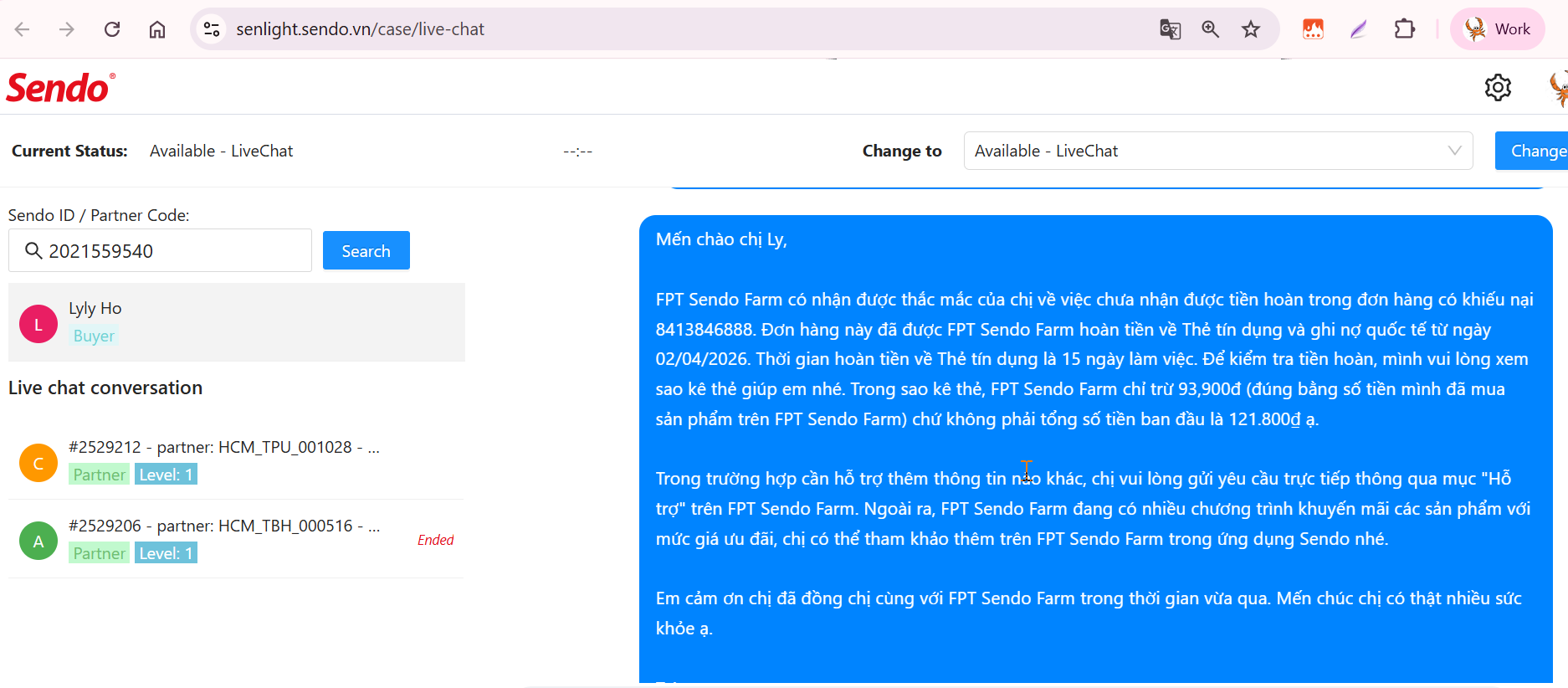Expand status list with the chevron arrow
This screenshot has height=688, width=1568.
(x=1455, y=151)
